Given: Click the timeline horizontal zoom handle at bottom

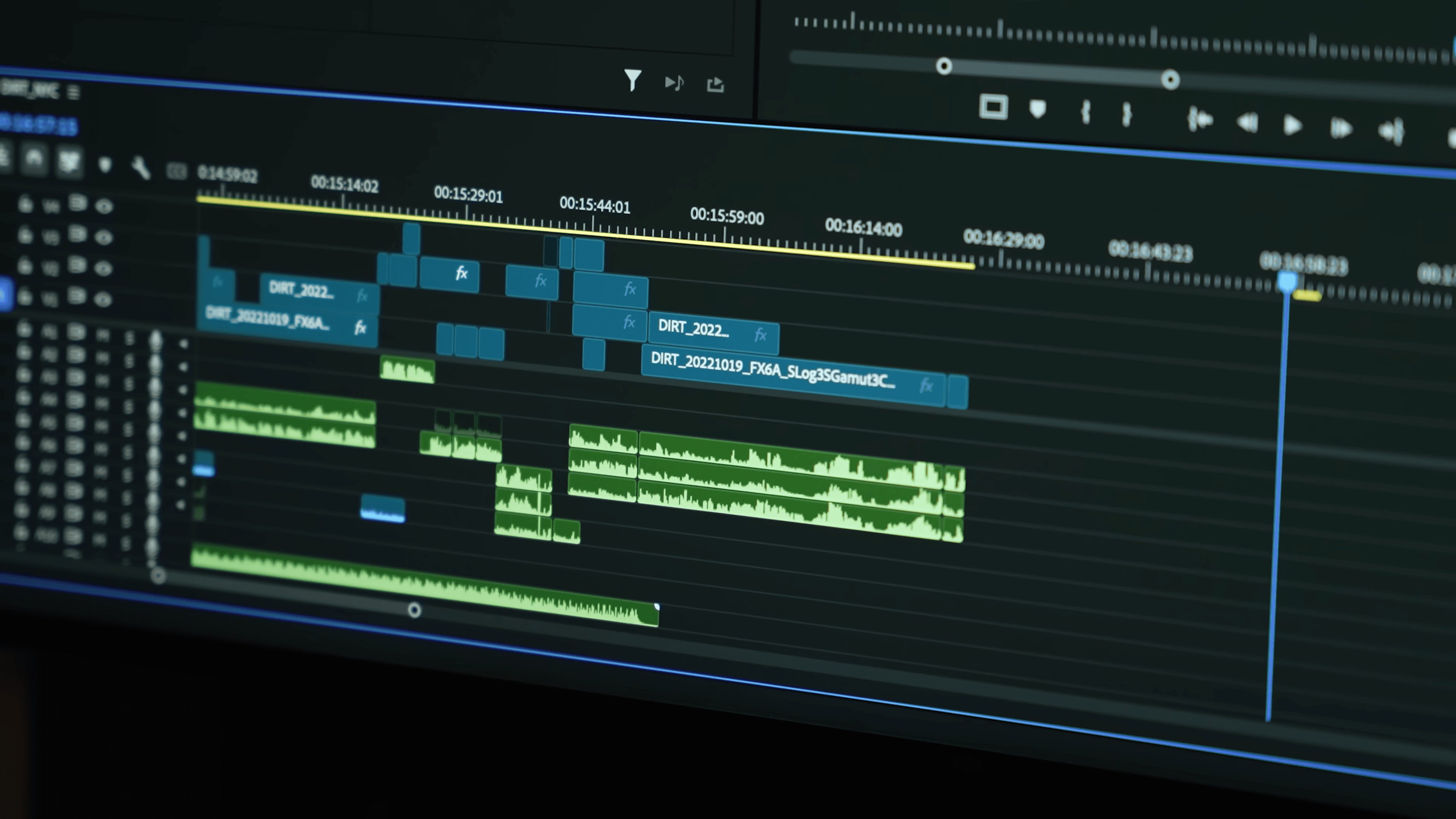Looking at the screenshot, I should pos(414,610).
